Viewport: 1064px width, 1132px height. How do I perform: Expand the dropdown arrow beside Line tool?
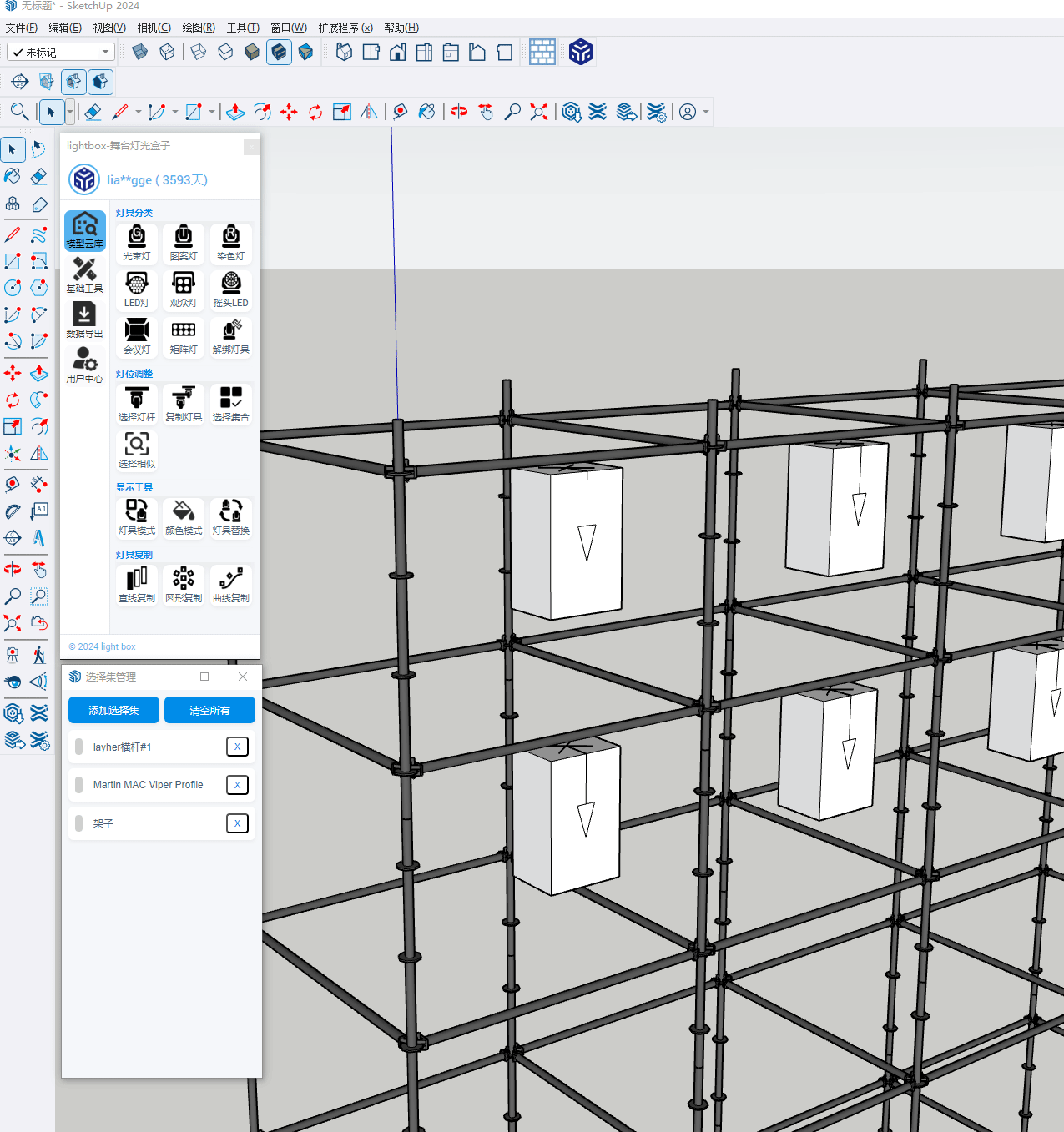[x=139, y=112]
